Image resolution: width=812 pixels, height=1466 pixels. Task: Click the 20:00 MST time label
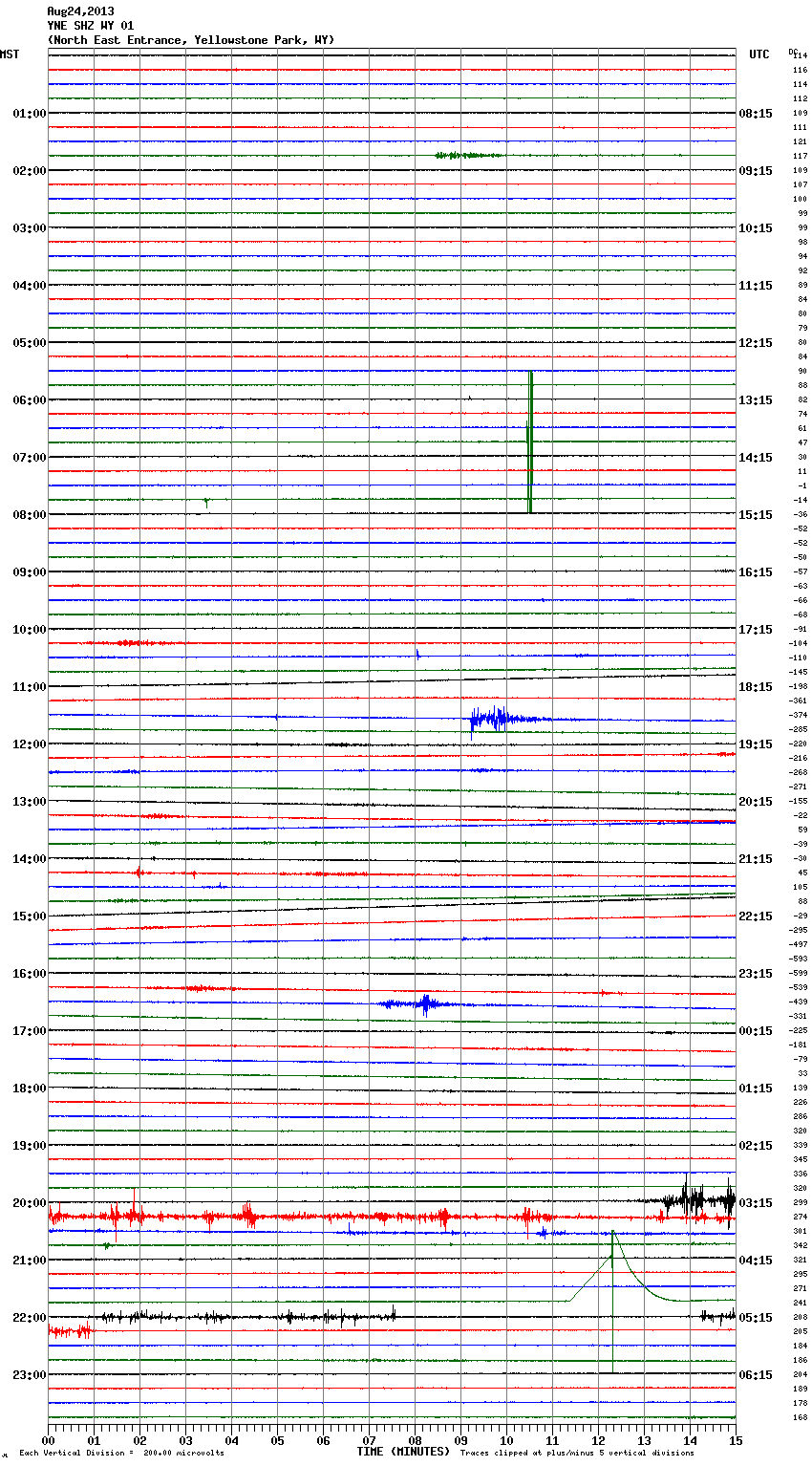point(30,1203)
